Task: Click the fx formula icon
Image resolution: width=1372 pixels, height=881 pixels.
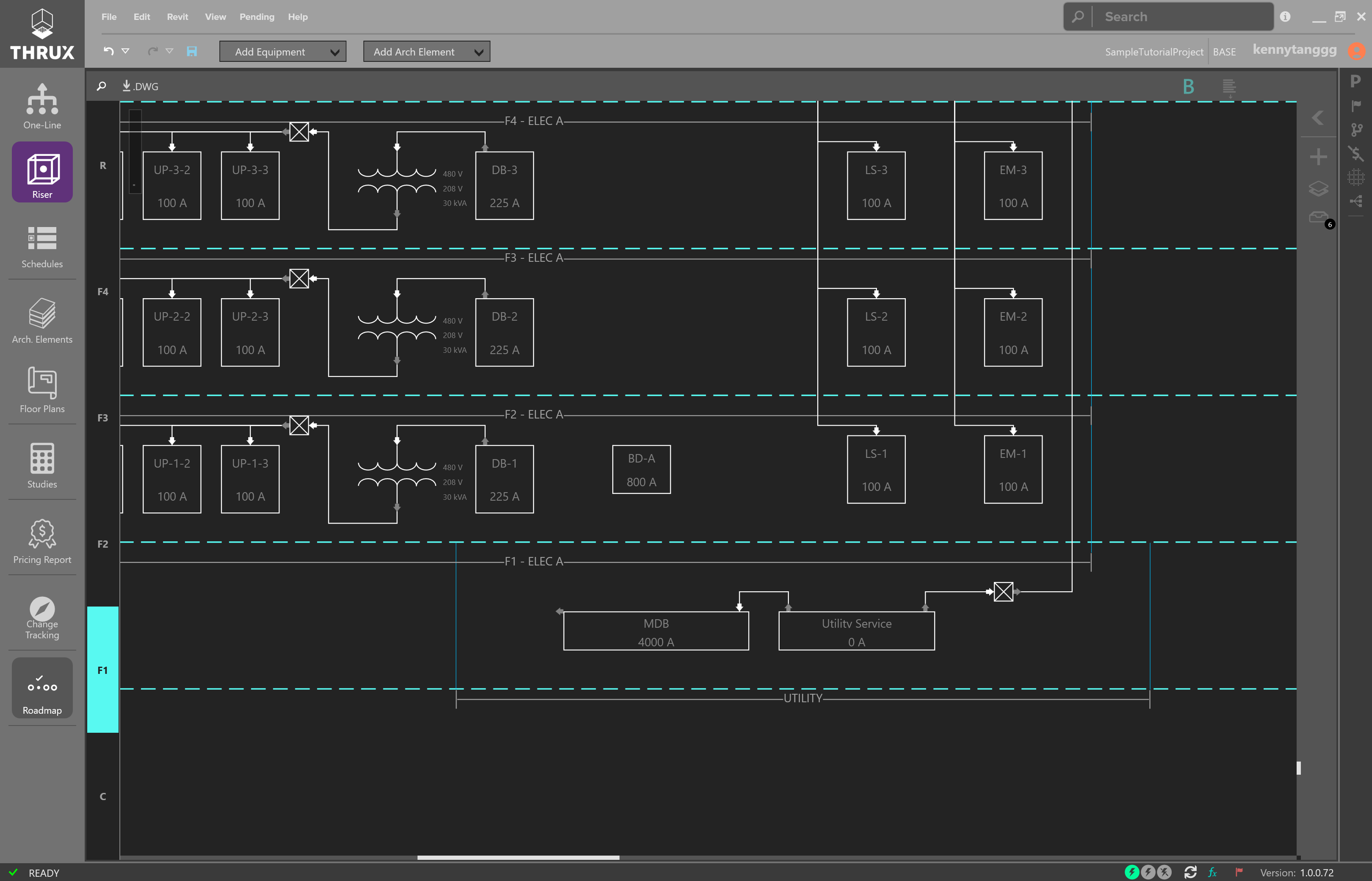Action: 1212,873
